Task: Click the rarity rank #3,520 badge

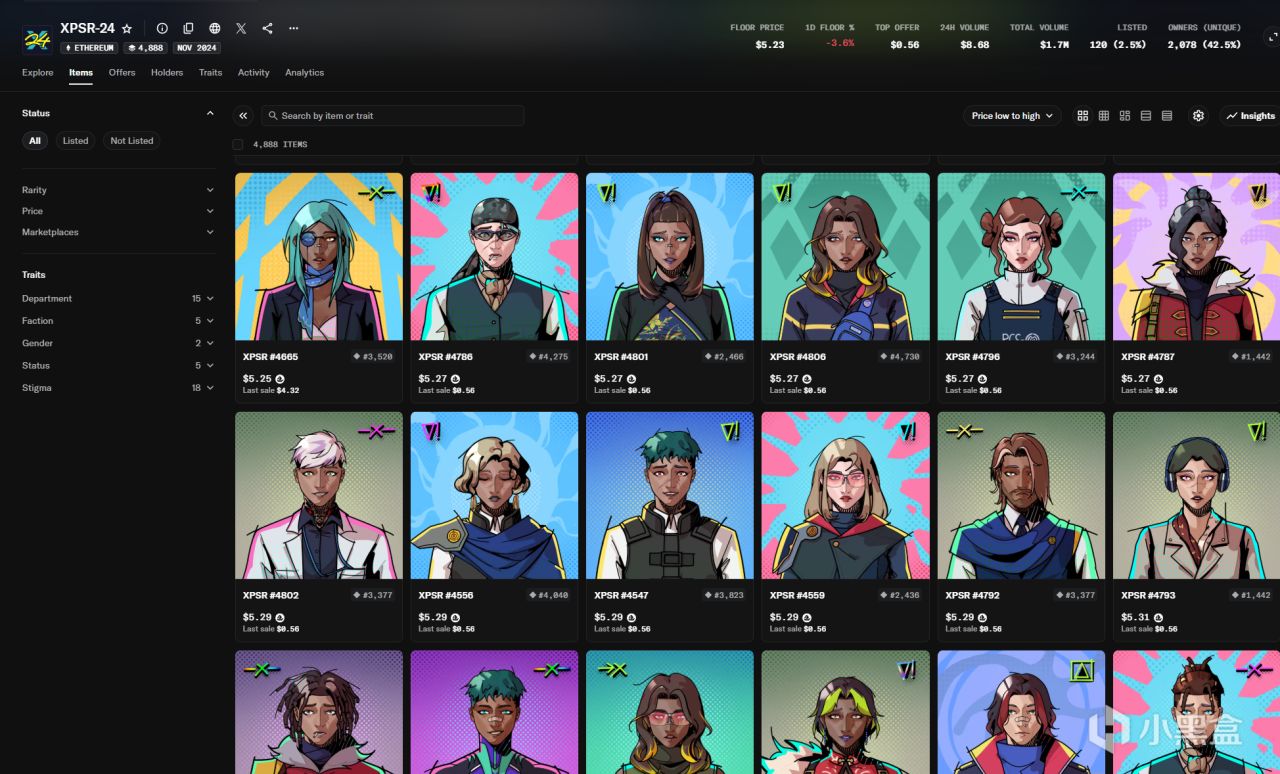Action: pos(373,357)
